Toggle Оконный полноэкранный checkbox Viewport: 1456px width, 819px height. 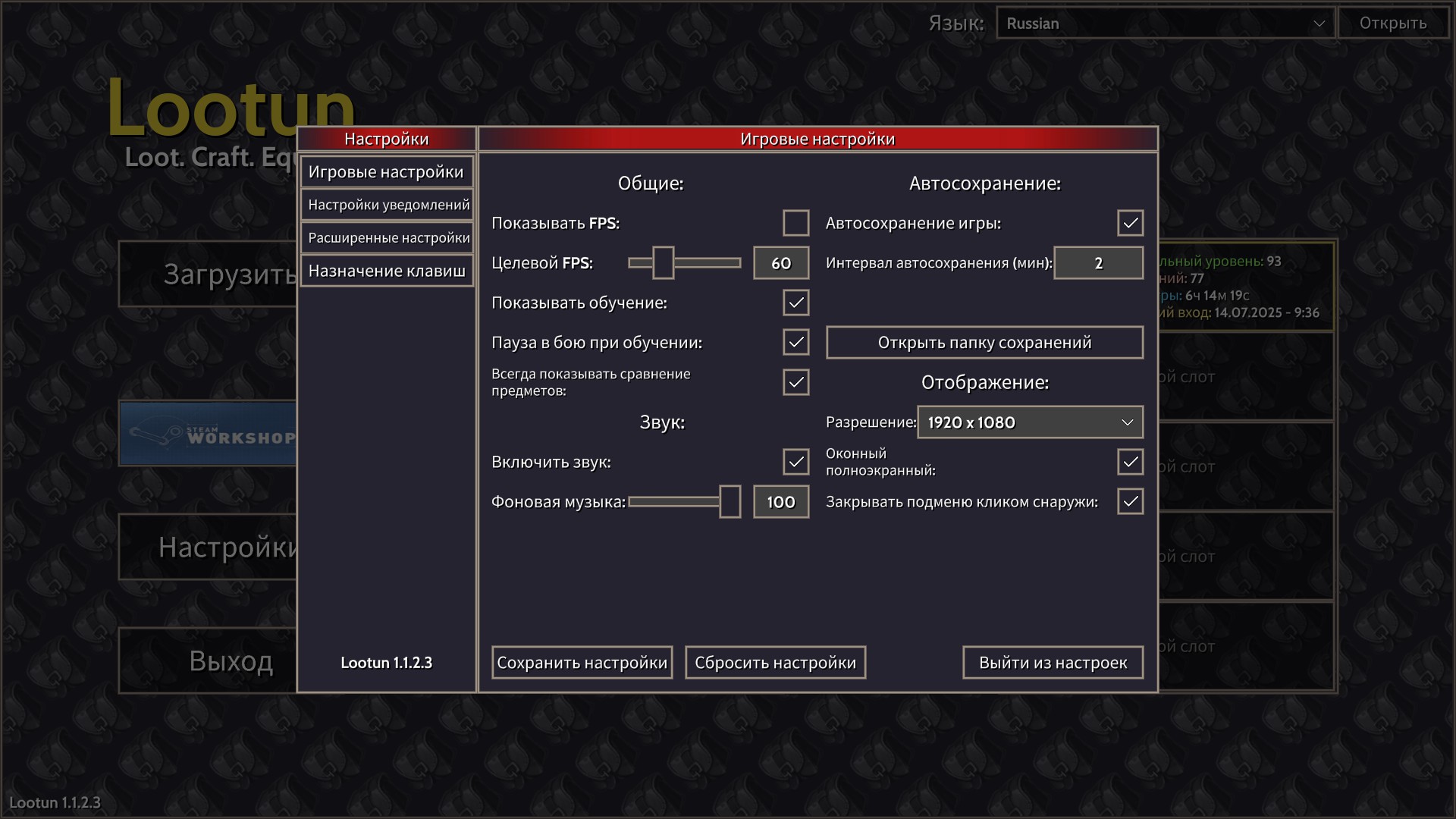pyautogui.click(x=1130, y=462)
